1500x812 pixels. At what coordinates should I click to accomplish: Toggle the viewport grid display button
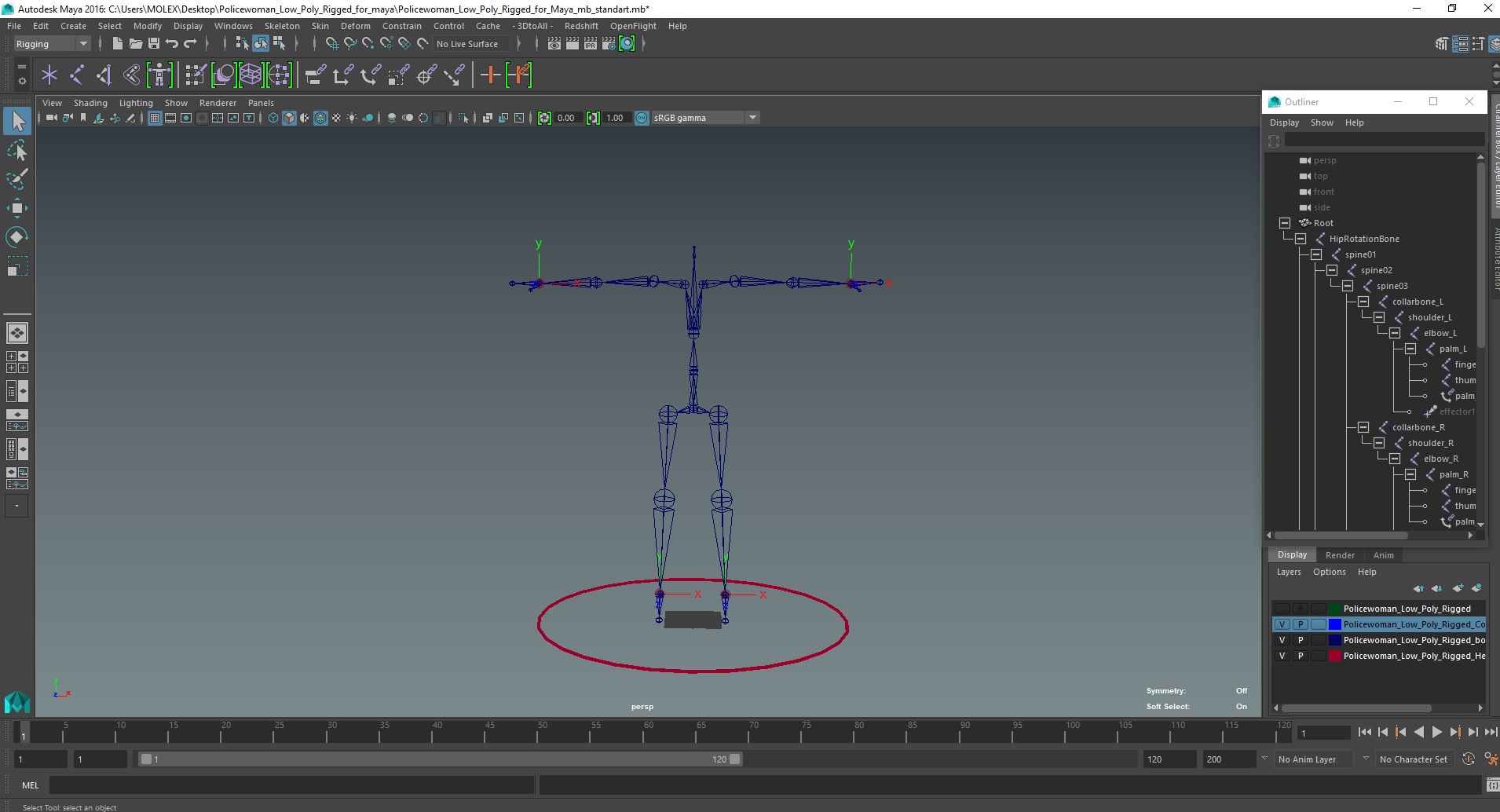[x=155, y=118]
